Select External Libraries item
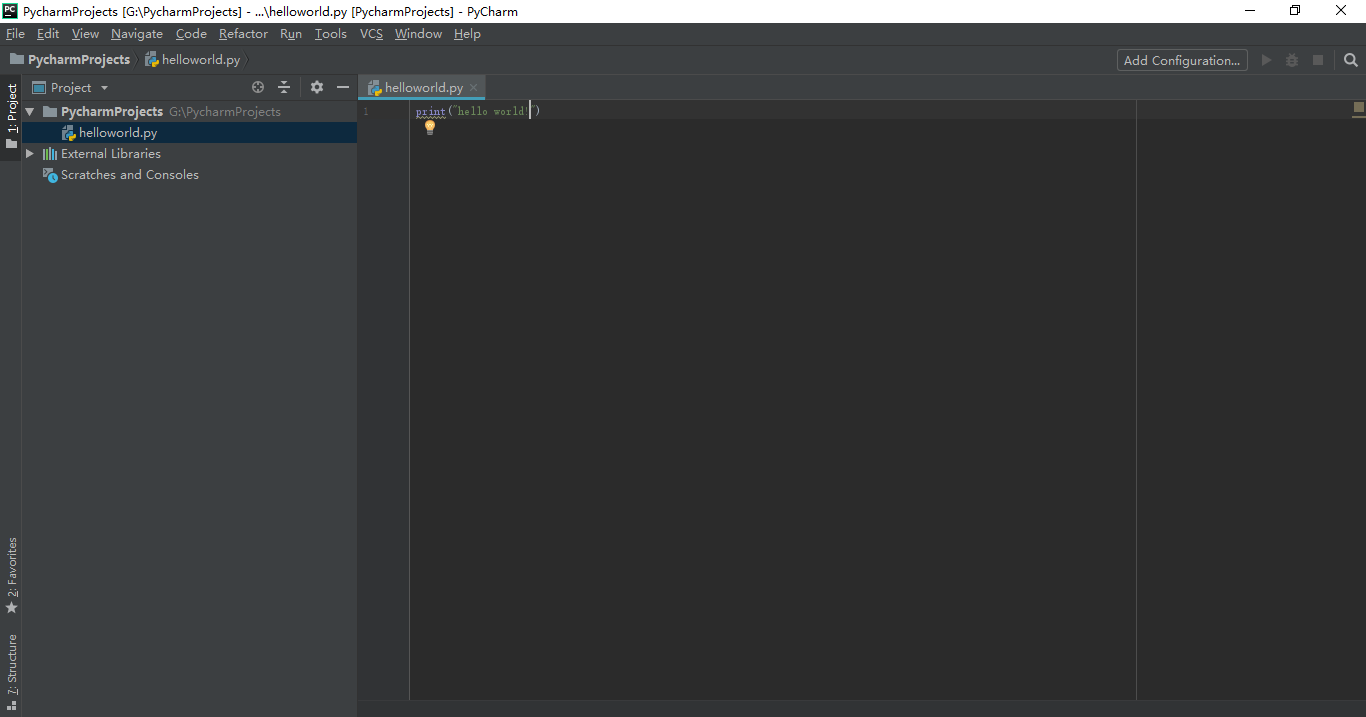The width and height of the screenshot is (1366, 717). [111, 154]
